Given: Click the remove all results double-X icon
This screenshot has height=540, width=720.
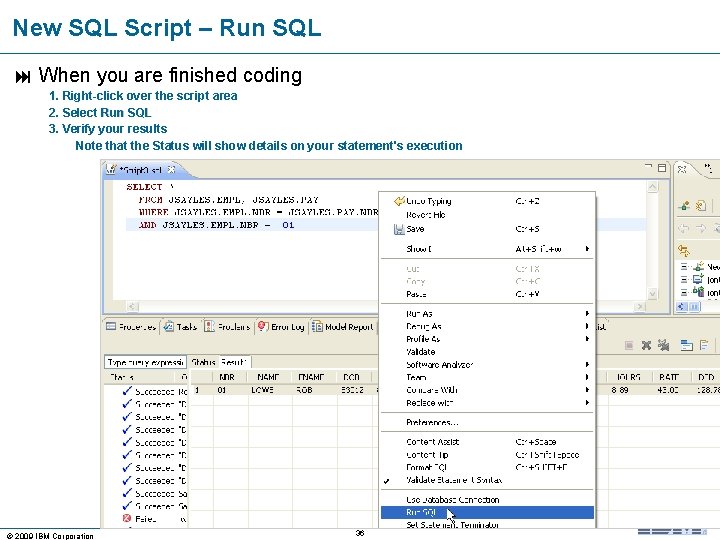Looking at the screenshot, I should pyautogui.click(x=663, y=345).
